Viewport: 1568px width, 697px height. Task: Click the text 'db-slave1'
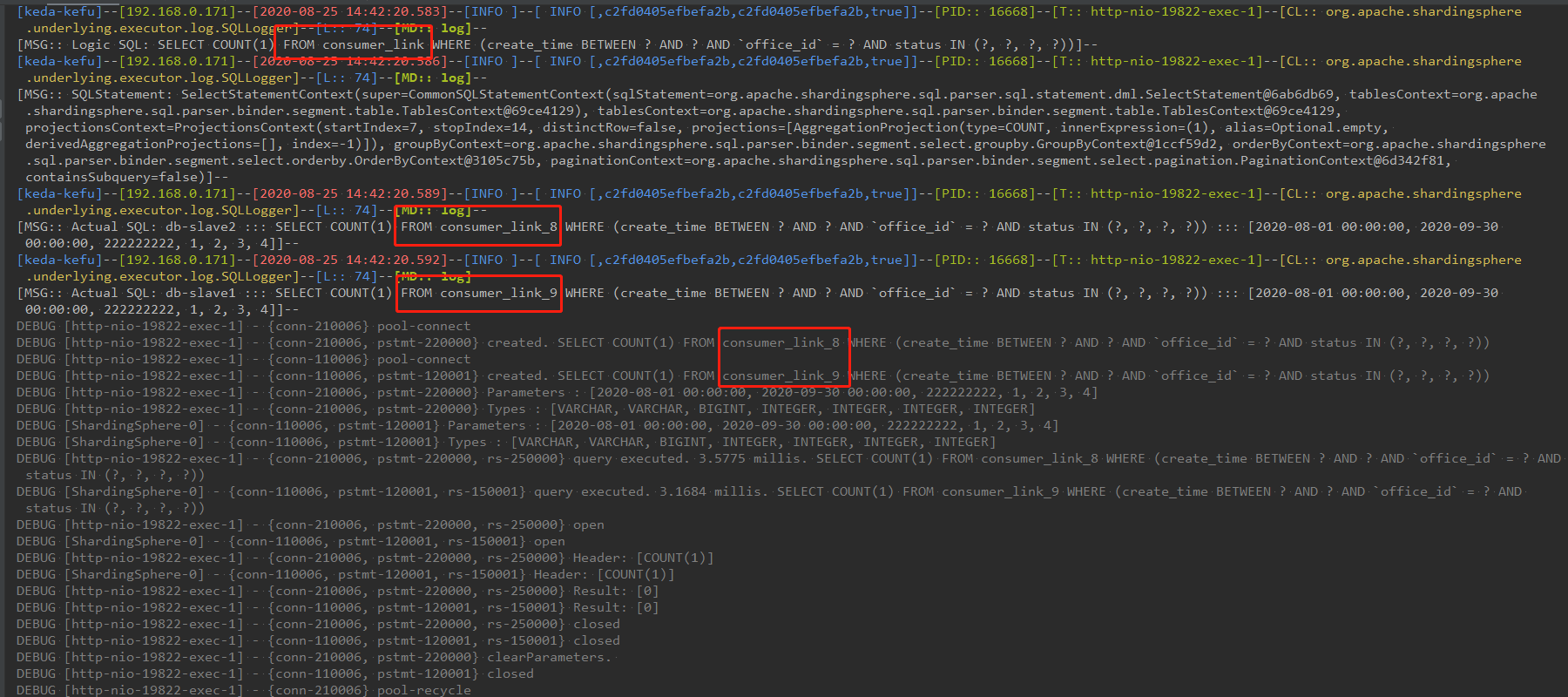[201, 293]
